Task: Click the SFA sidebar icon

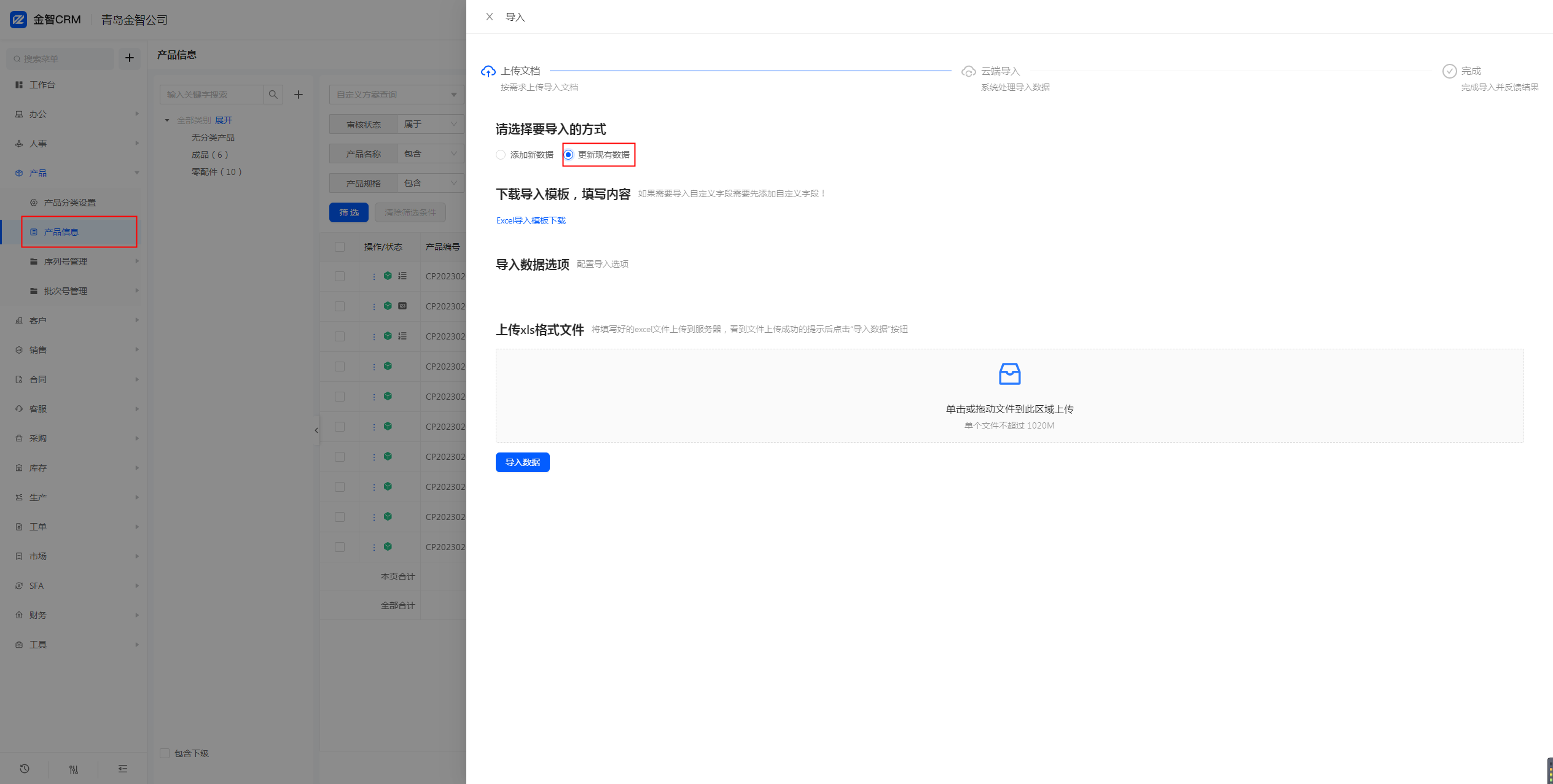Action: point(19,586)
